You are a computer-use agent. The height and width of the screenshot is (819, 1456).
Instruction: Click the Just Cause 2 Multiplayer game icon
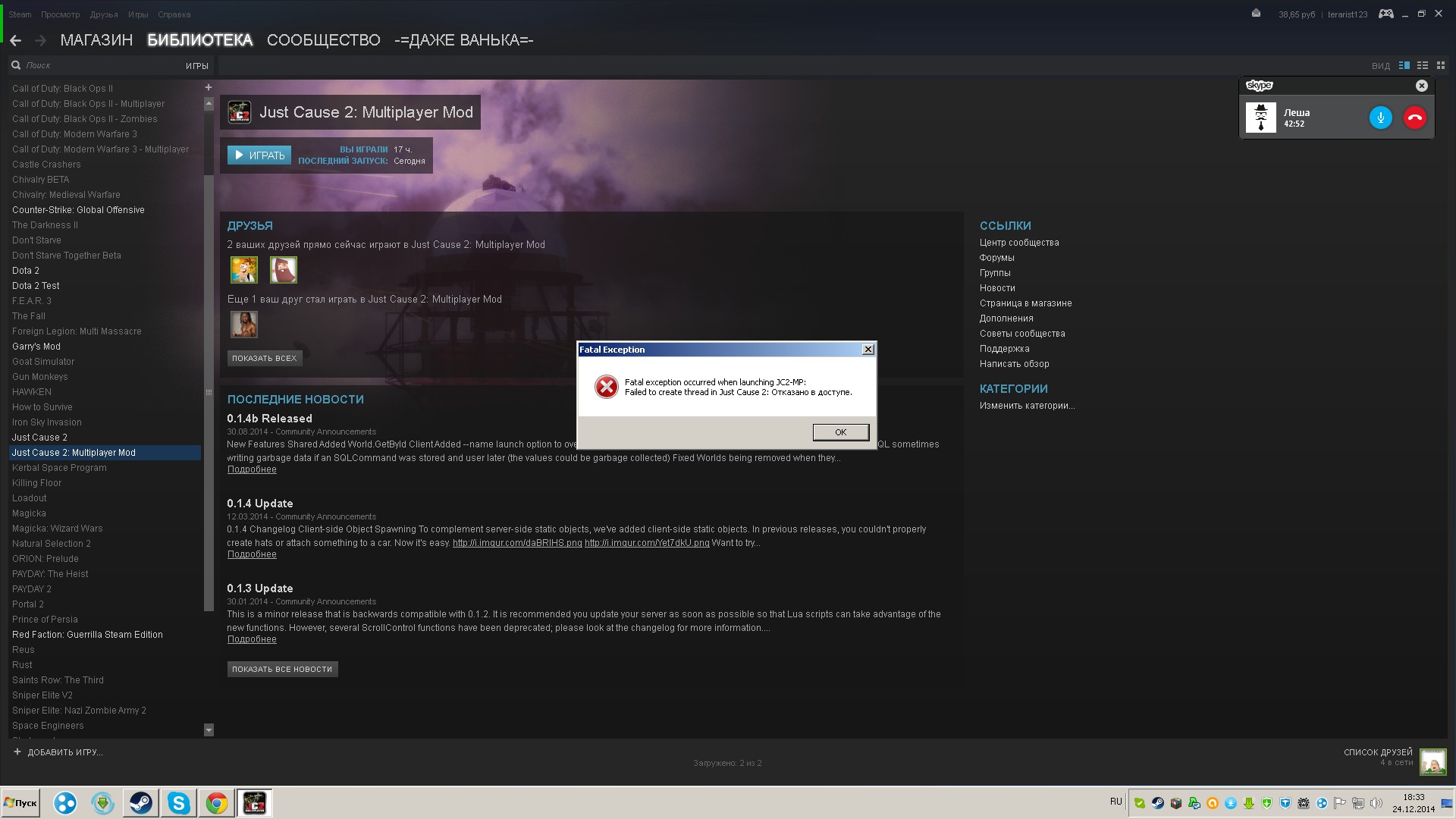pyautogui.click(x=239, y=112)
